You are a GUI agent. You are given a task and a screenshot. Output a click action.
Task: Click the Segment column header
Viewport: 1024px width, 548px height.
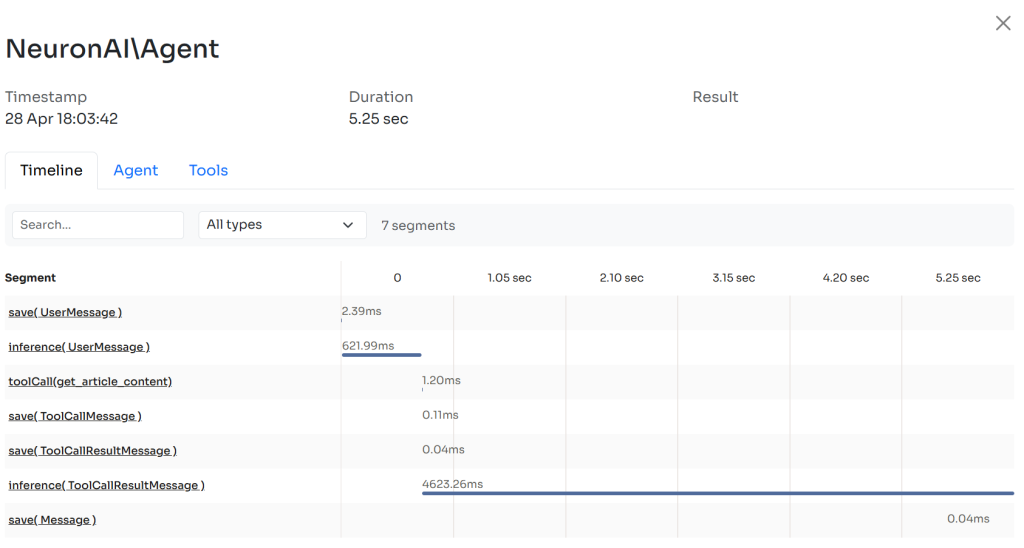click(30, 278)
